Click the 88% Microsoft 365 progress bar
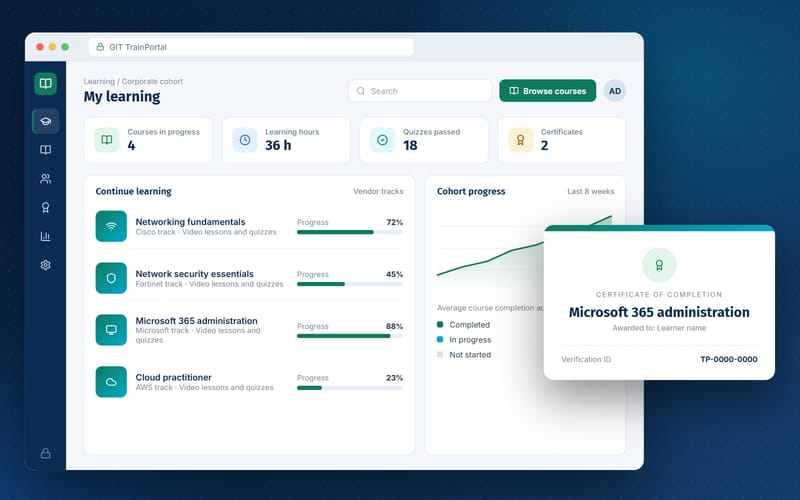 350,336
